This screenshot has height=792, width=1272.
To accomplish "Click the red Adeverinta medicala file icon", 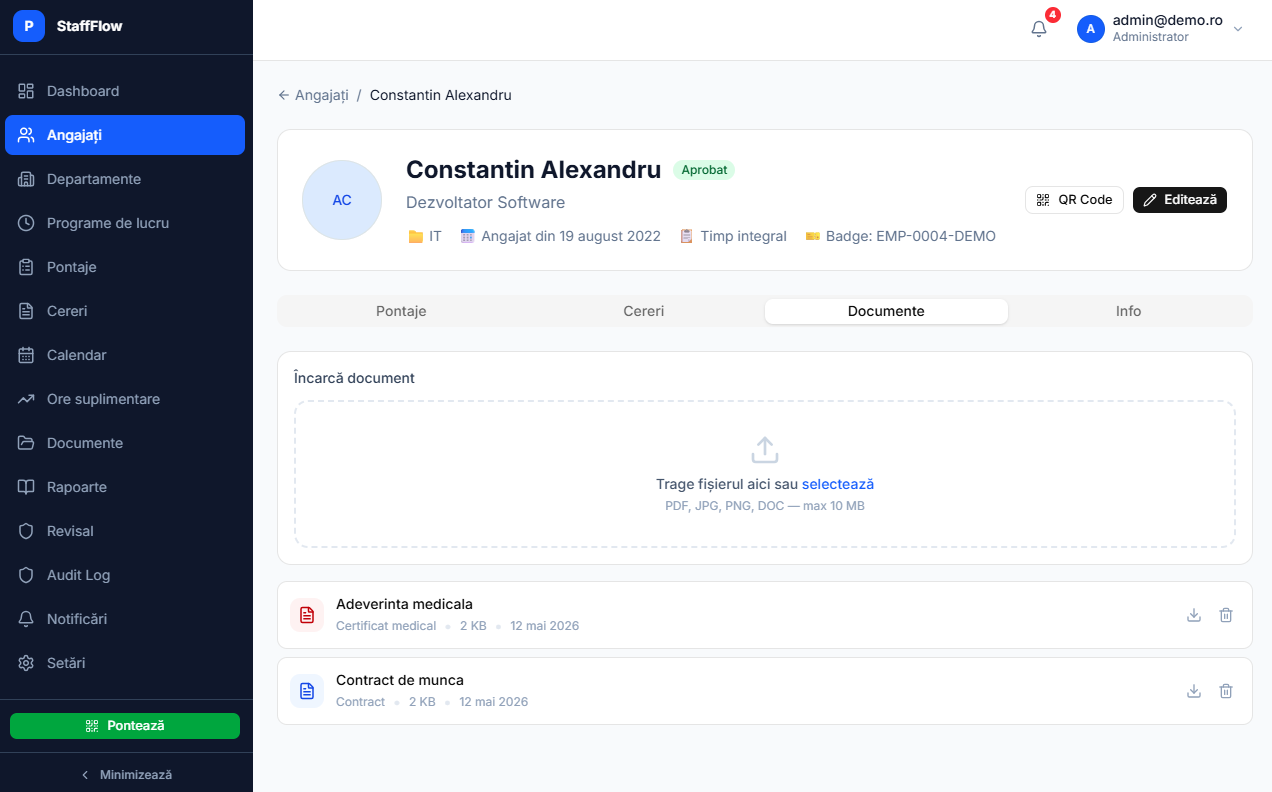I will (x=307, y=615).
